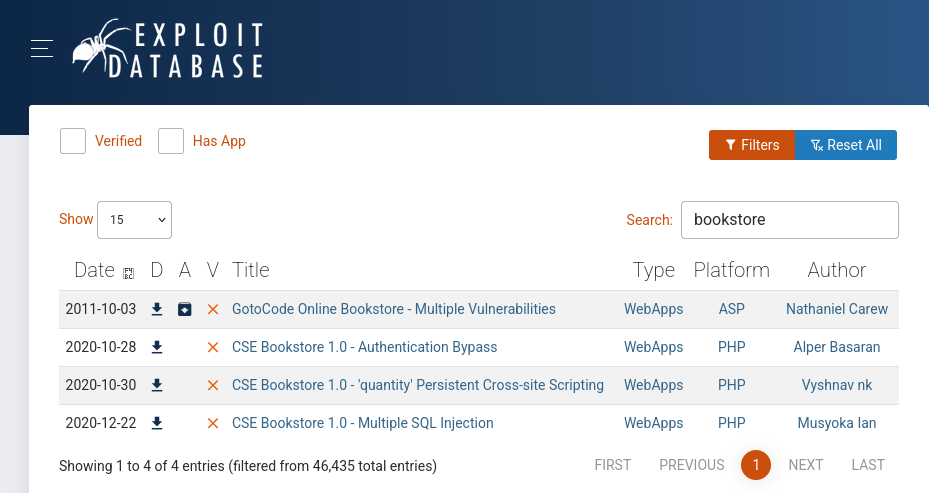
Task: Select the ASP platform link
Action: [x=732, y=309]
